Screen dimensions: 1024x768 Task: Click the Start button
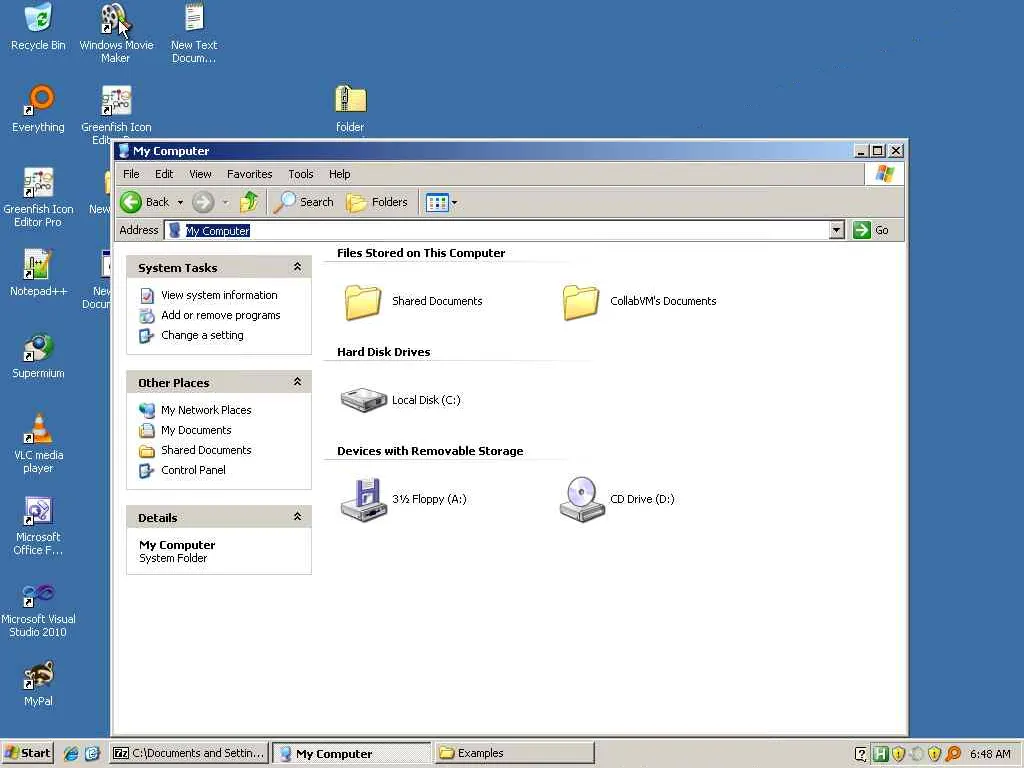click(27, 753)
